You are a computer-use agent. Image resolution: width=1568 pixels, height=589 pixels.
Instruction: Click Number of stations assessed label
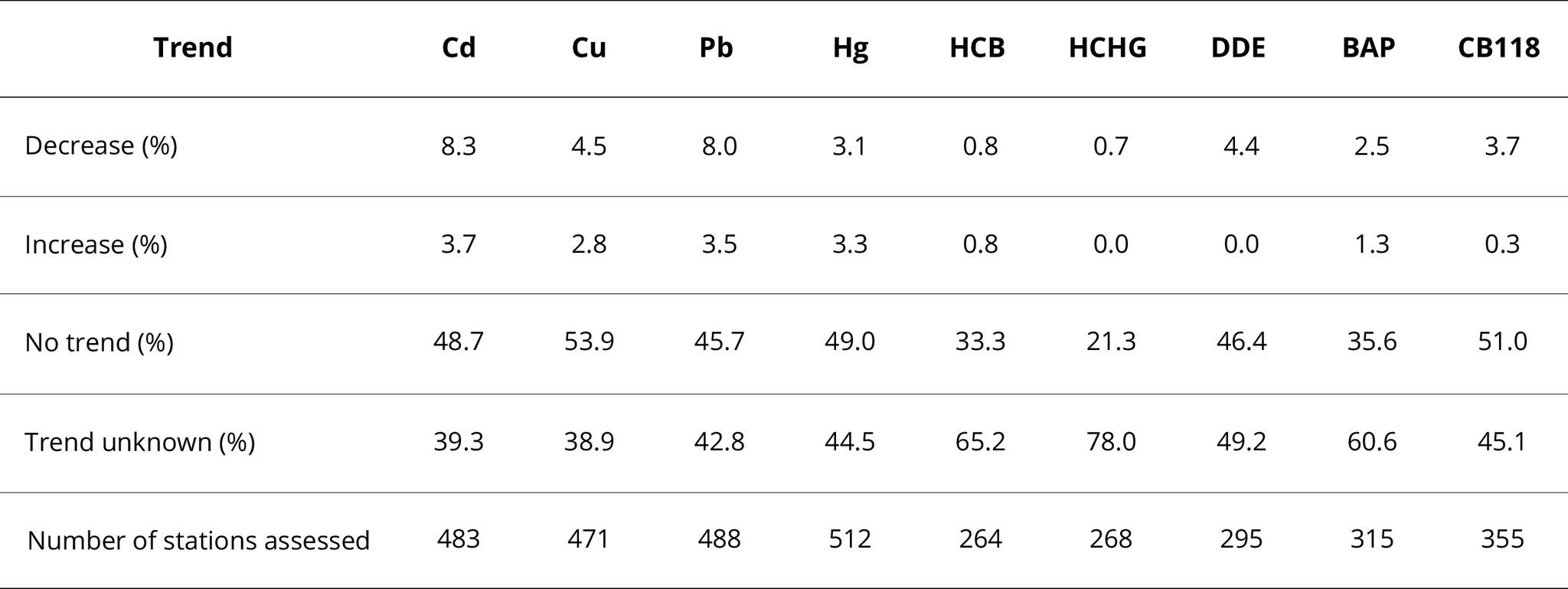[x=198, y=540]
